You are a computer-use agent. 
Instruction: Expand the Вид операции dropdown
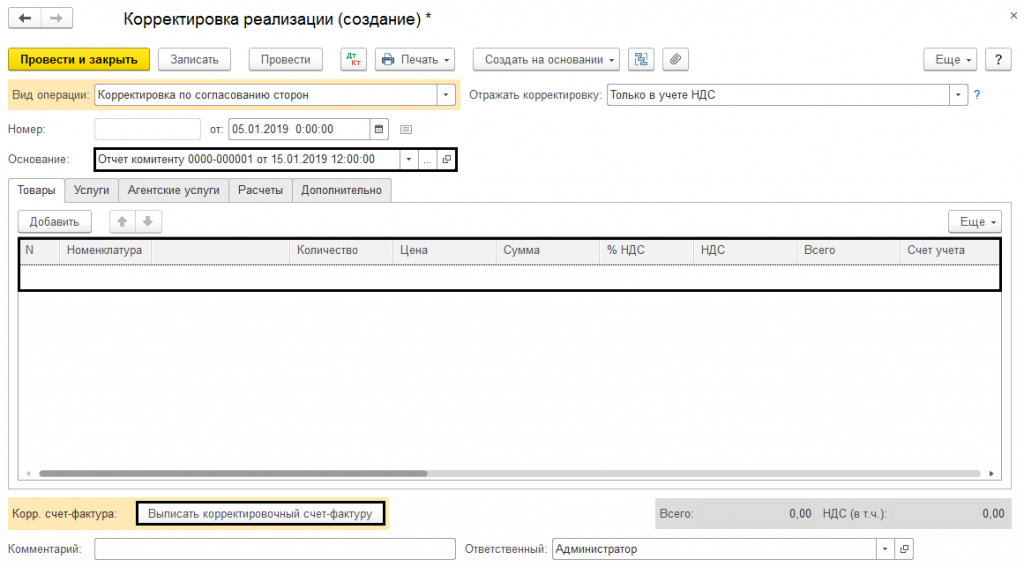tap(446, 96)
